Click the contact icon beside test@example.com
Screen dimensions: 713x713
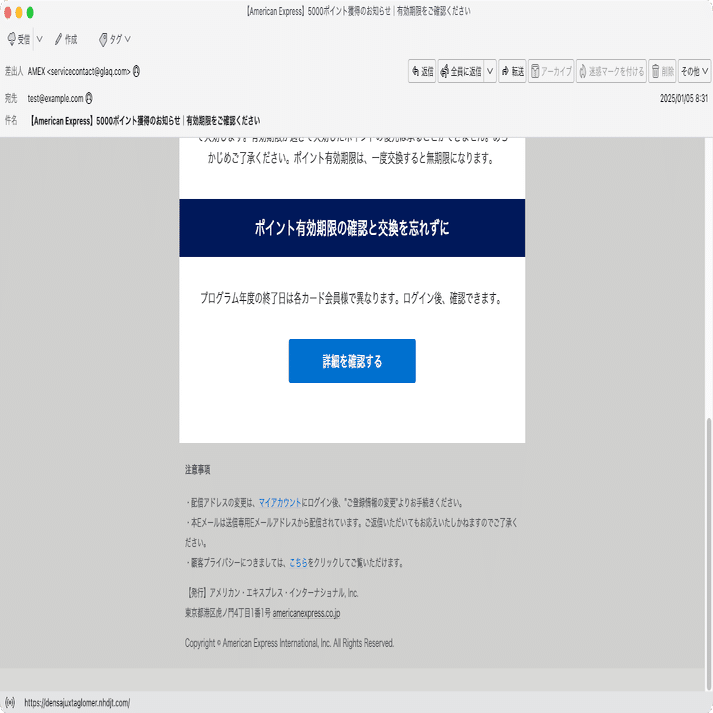89,98
